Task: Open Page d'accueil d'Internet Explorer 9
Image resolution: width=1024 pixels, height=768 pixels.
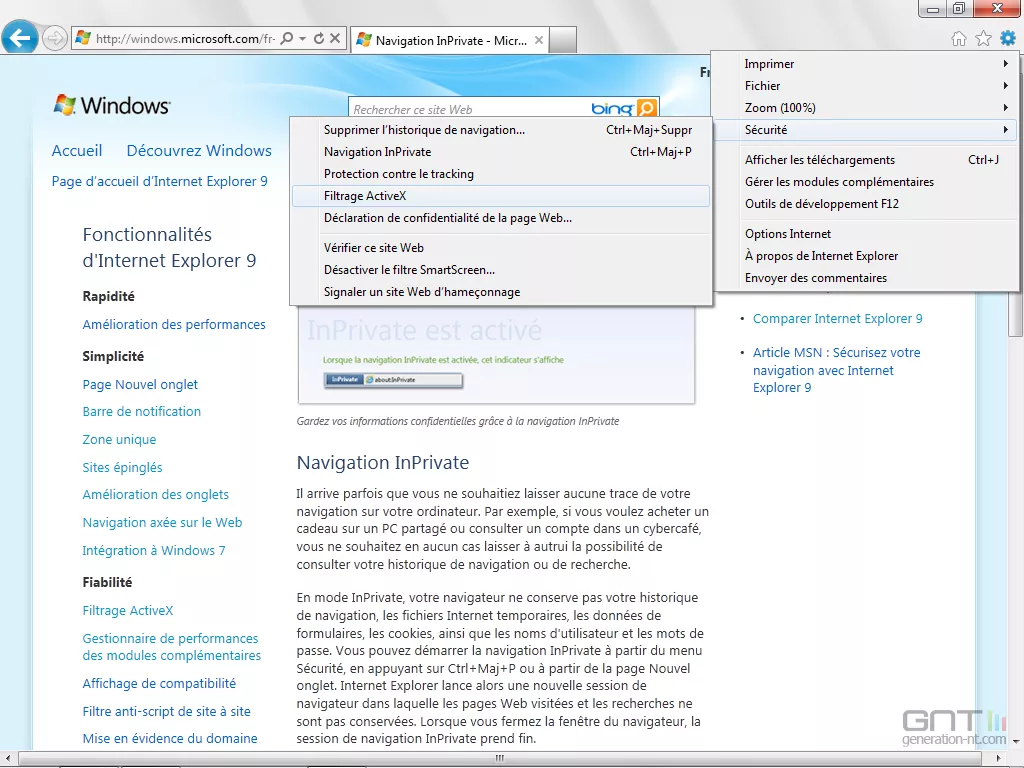Action: click(x=159, y=182)
